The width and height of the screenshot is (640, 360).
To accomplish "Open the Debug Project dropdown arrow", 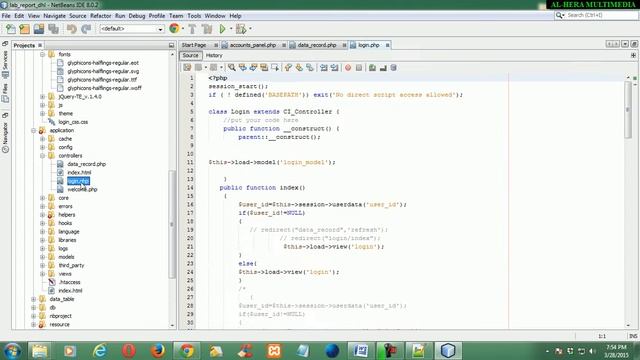I will [250, 29].
